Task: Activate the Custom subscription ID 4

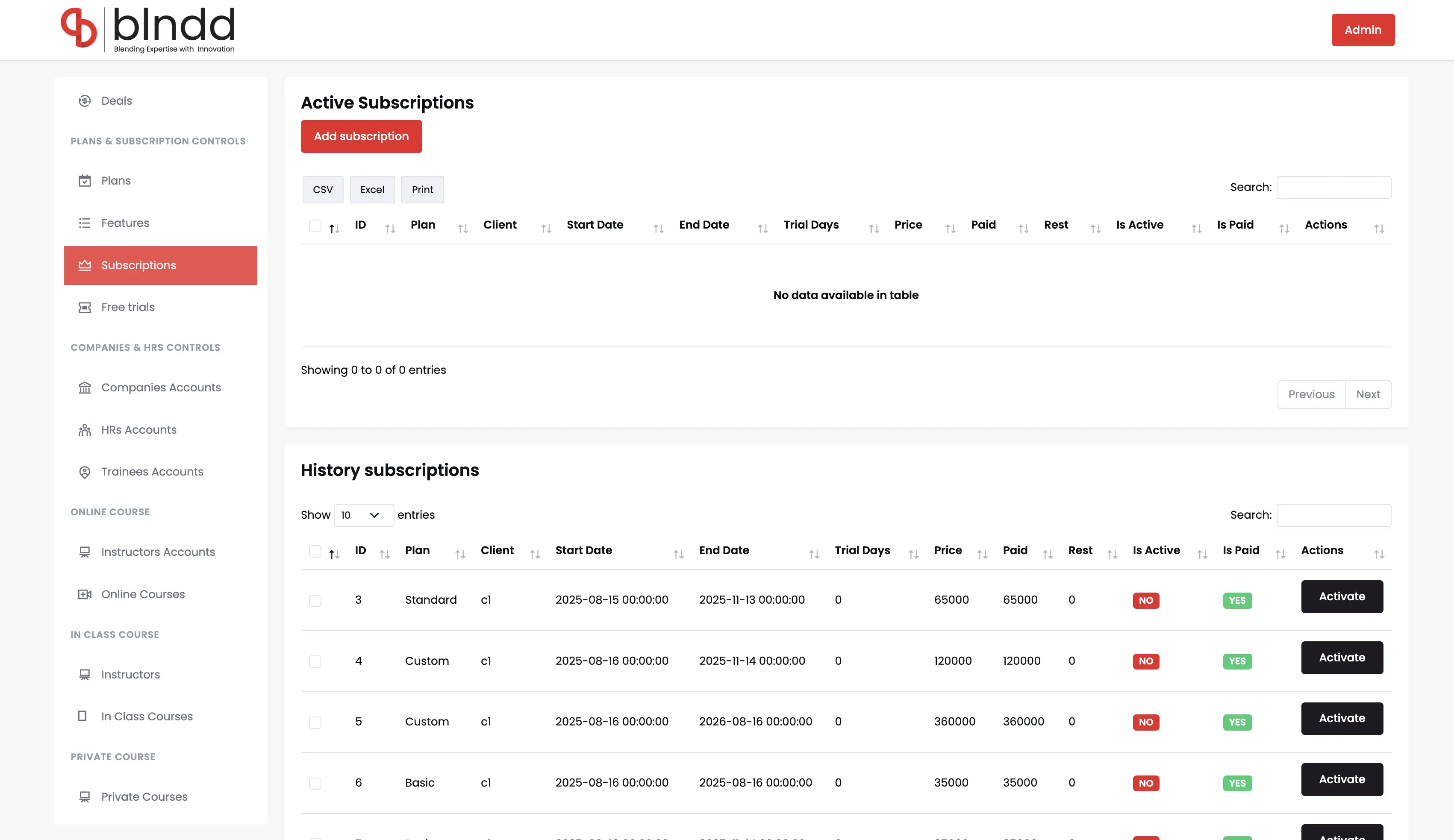Action: 1342,658
